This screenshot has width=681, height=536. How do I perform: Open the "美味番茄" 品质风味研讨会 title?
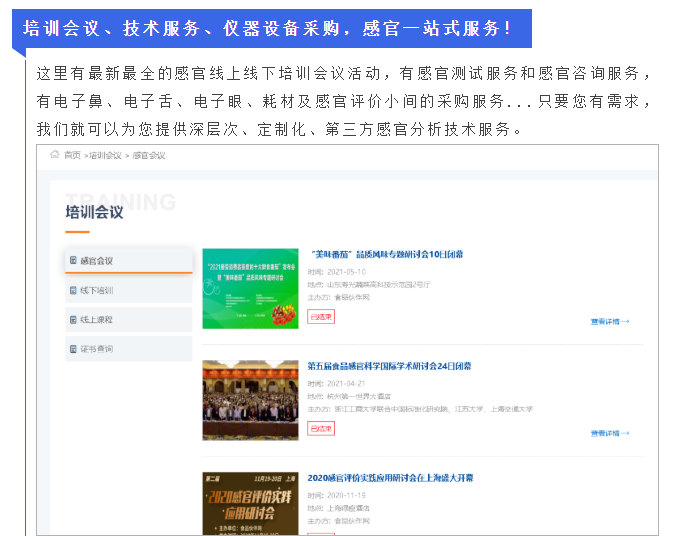[385, 255]
